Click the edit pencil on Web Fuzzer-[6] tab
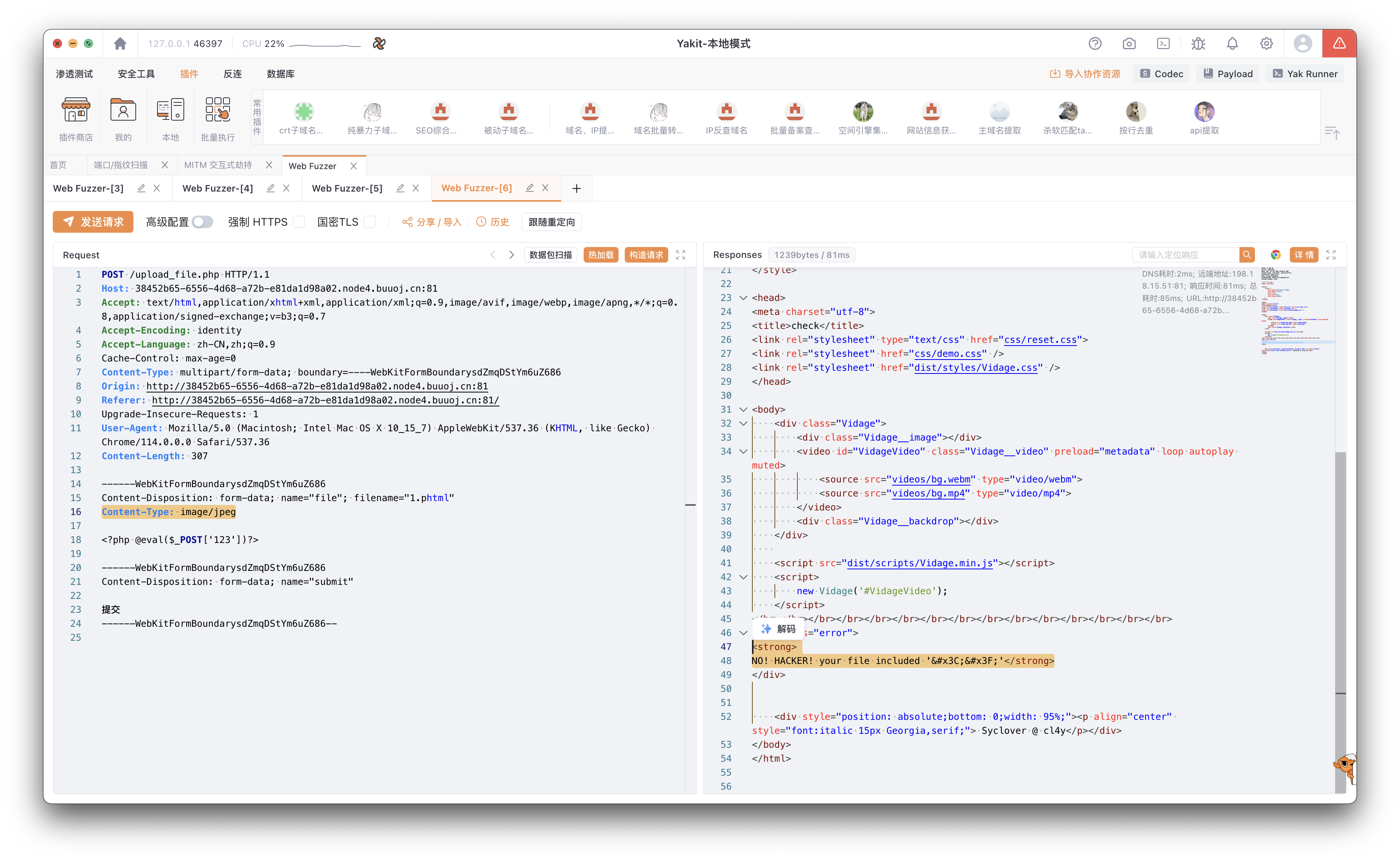The width and height of the screenshot is (1400, 861). point(529,188)
